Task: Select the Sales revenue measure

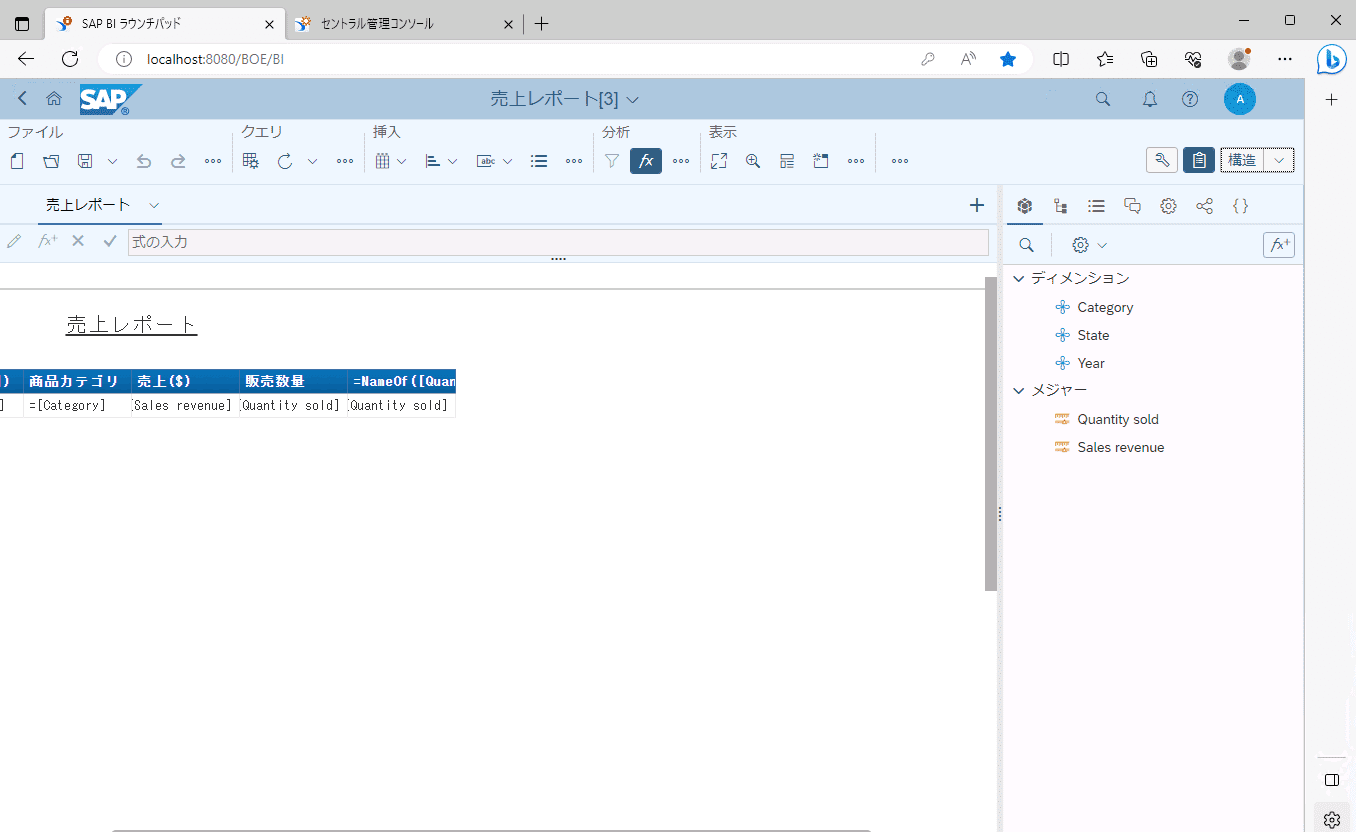Action: (x=1120, y=447)
